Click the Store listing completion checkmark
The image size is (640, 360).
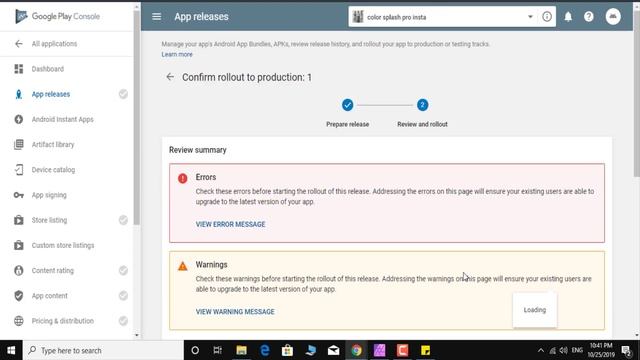coord(123,220)
